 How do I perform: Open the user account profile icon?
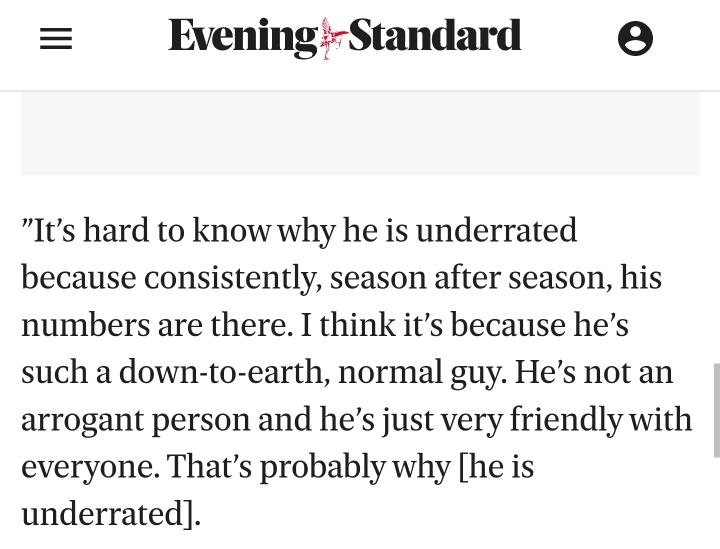click(635, 39)
